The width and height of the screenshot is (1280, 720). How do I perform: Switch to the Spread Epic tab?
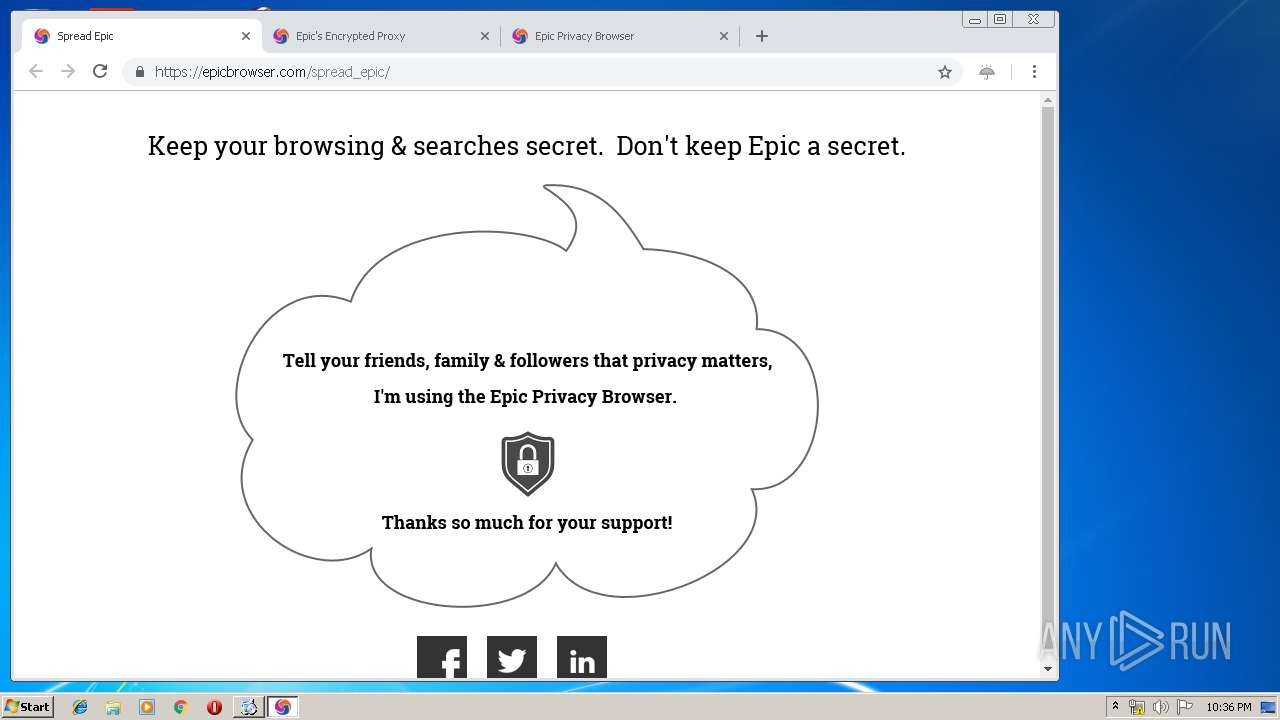point(142,36)
